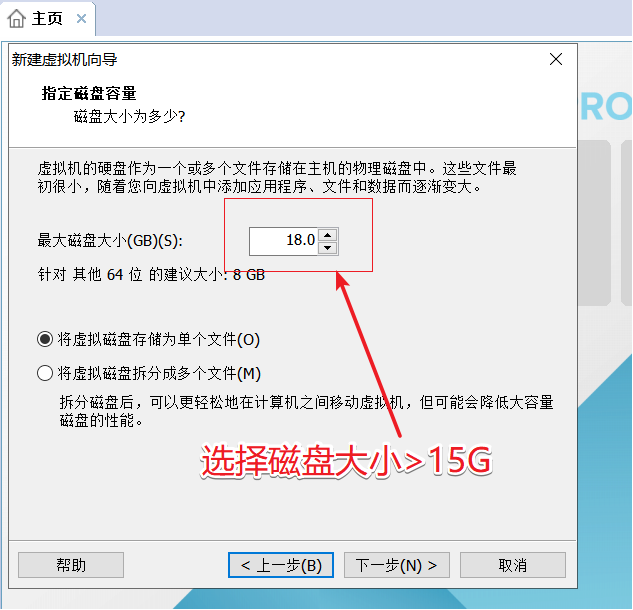This screenshot has height=610, width=633.
Task: Switch to the 主页 tab label
Action: pos(47,19)
